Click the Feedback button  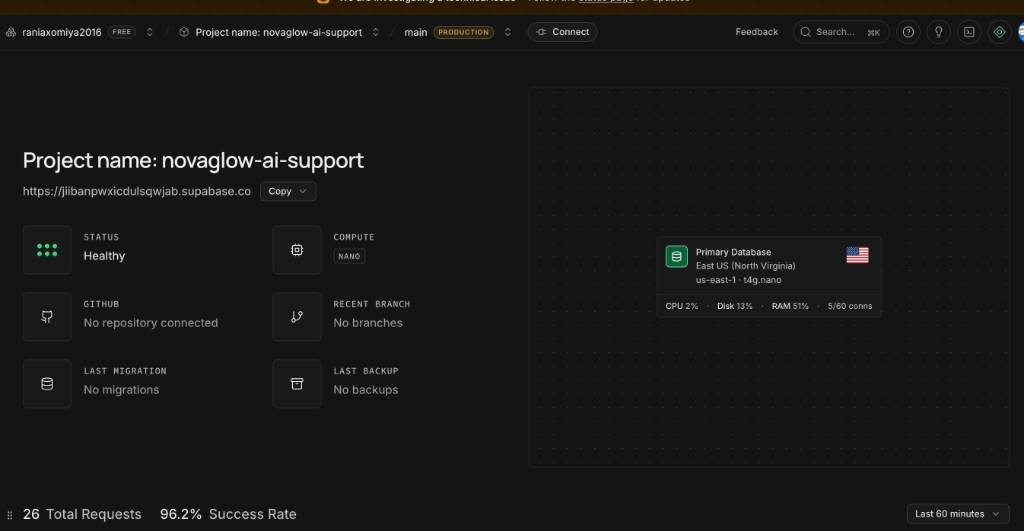[756, 32]
